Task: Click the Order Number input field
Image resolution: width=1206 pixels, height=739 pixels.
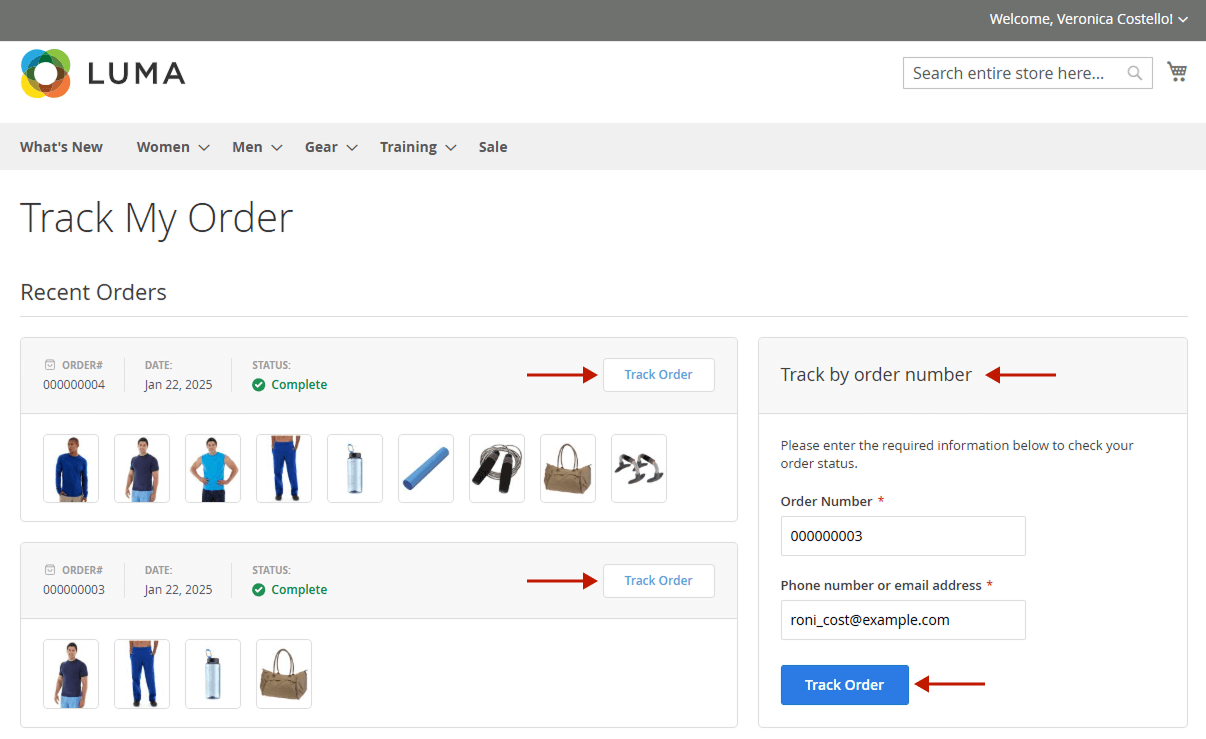Action: pyautogui.click(x=903, y=536)
